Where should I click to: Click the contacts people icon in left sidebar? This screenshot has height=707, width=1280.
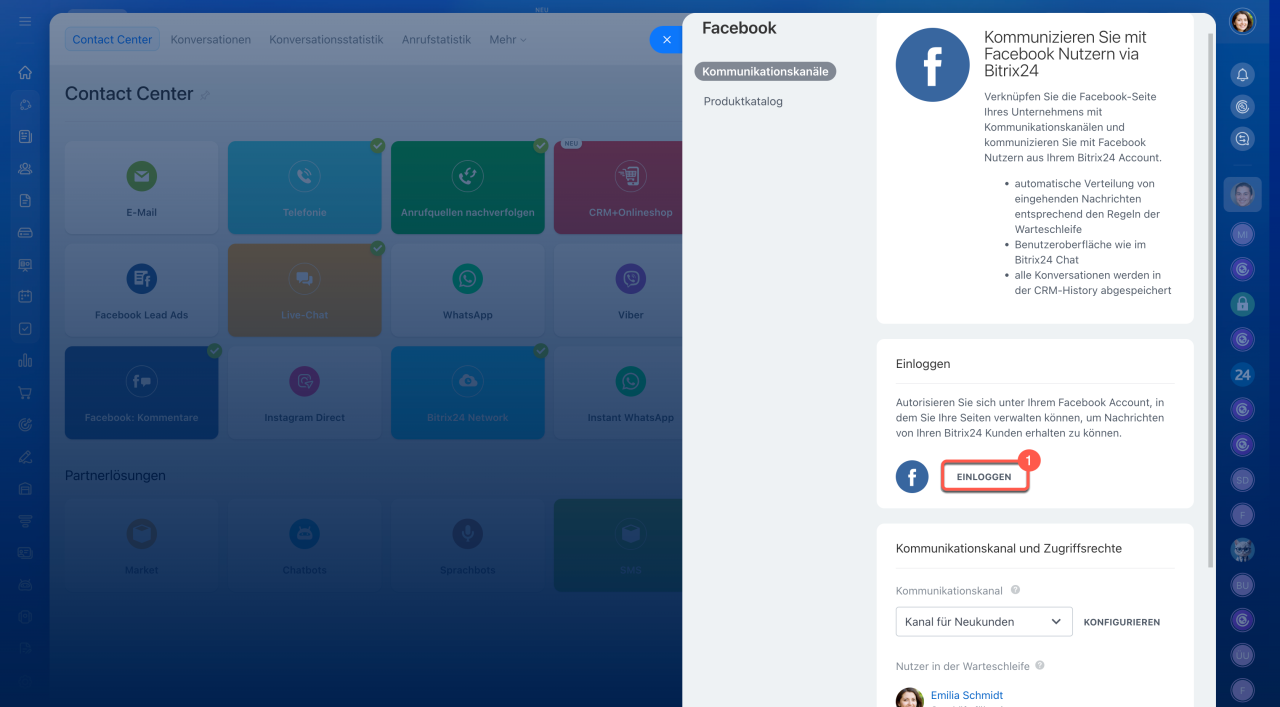pos(25,168)
